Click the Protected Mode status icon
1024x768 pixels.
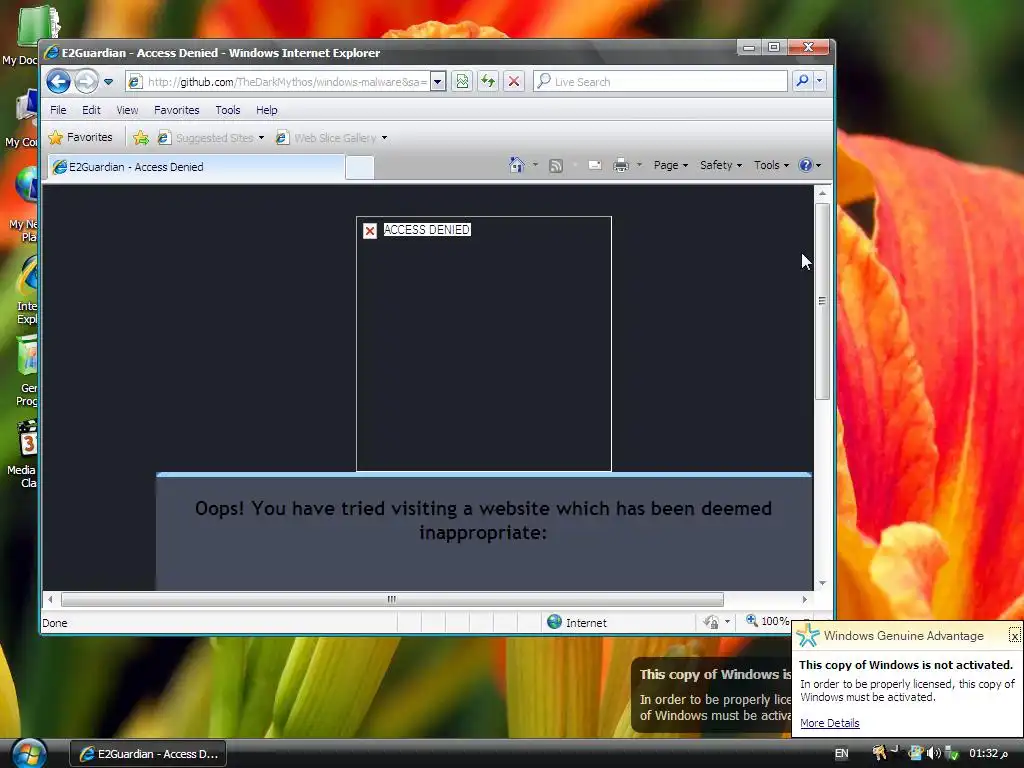711,622
